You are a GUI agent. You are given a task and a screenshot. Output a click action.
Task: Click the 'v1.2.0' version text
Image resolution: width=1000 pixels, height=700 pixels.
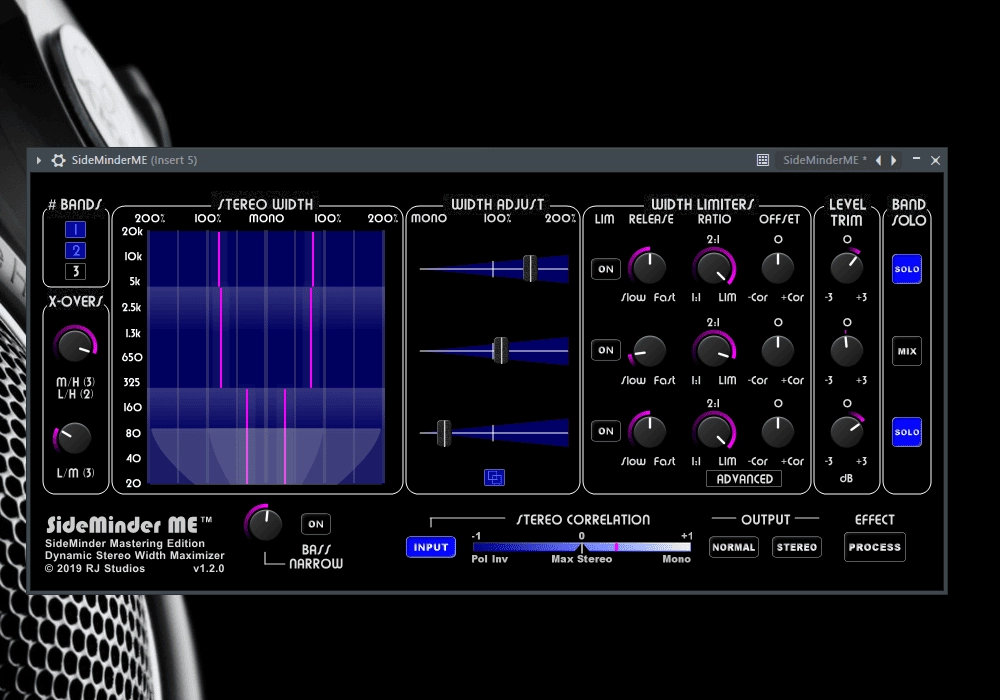pos(209,569)
